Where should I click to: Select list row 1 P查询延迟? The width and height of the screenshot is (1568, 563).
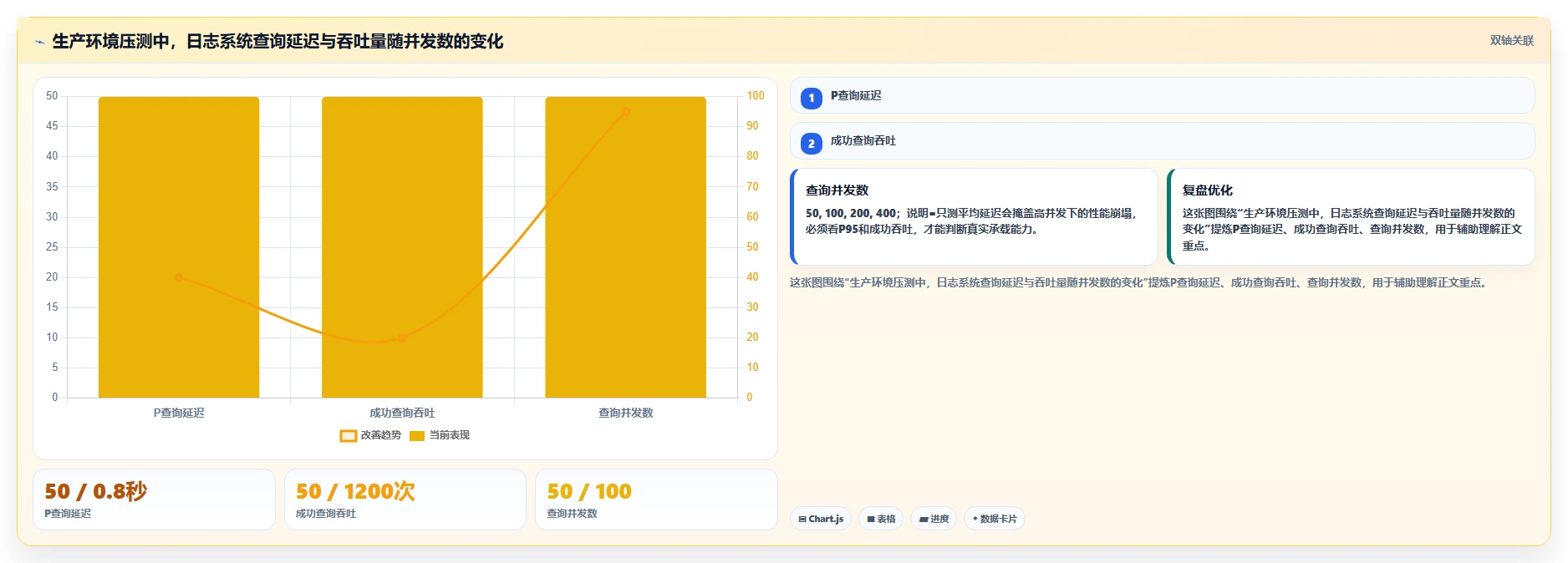pyautogui.click(x=1162, y=95)
